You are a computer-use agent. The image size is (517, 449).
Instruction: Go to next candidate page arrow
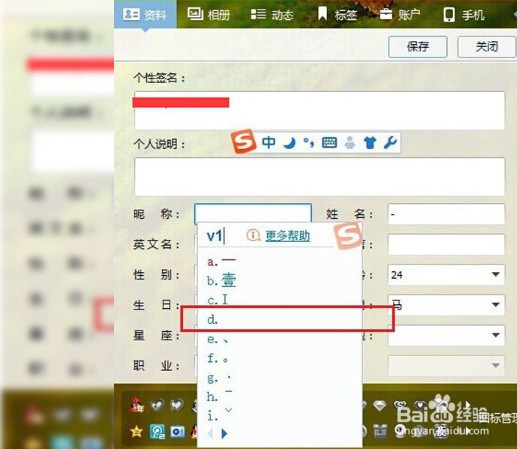pyautogui.click(x=224, y=433)
